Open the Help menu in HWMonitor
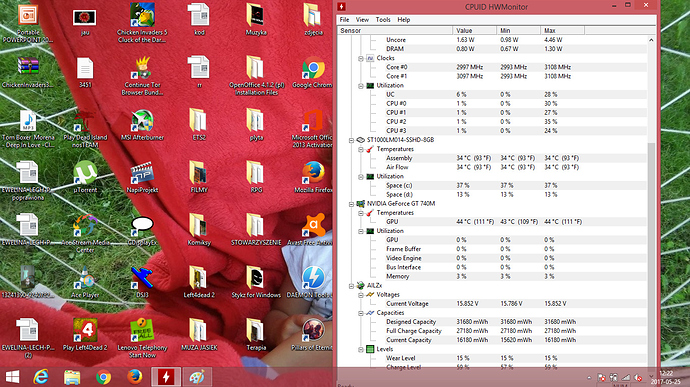This screenshot has height=387, width=690. coord(404,20)
